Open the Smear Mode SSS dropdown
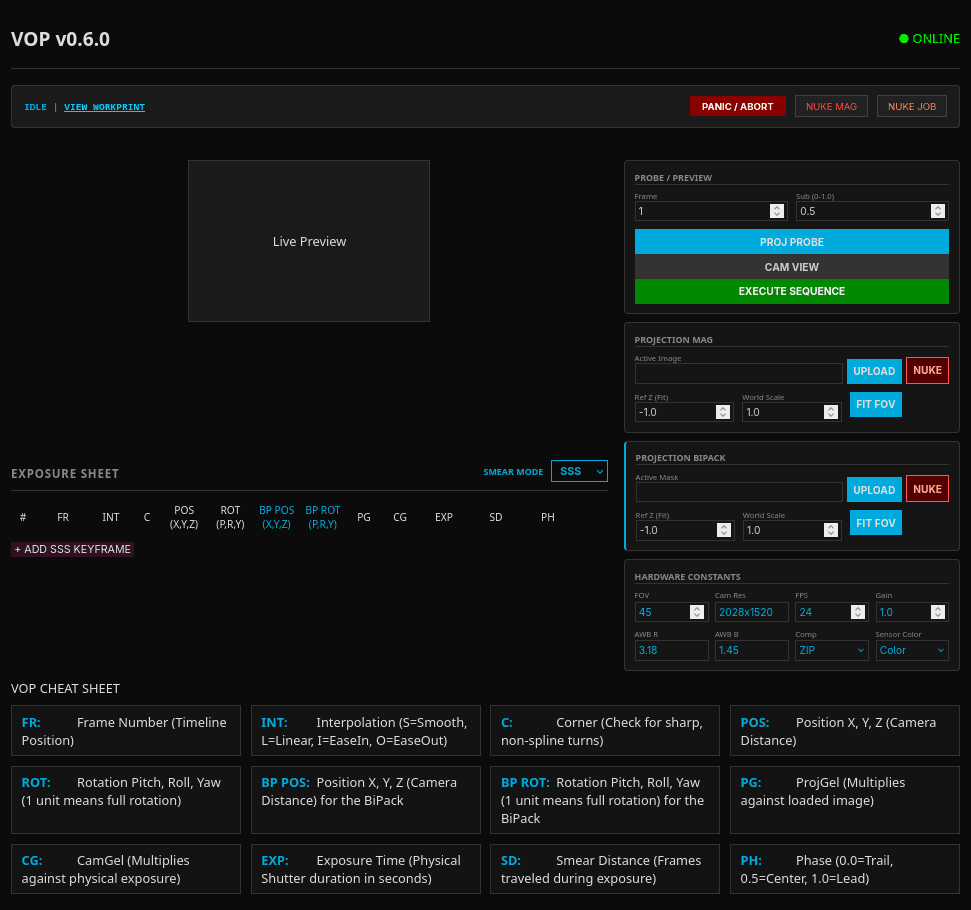The image size is (971, 910). coord(579,471)
